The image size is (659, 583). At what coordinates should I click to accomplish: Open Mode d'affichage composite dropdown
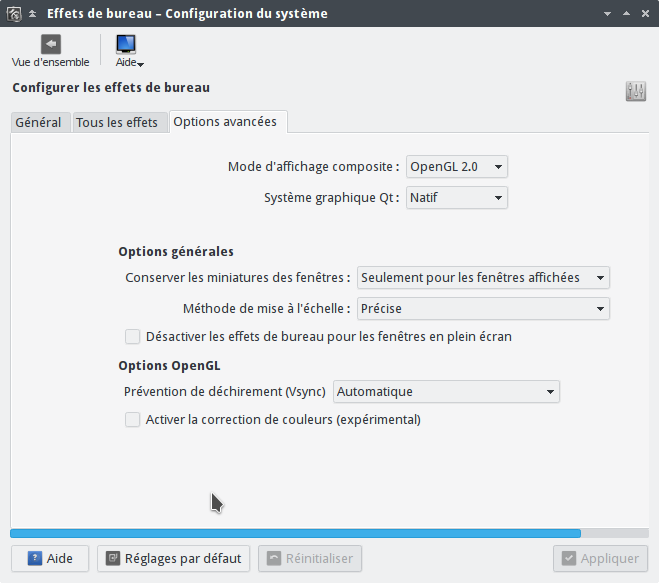click(x=457, y=167)
